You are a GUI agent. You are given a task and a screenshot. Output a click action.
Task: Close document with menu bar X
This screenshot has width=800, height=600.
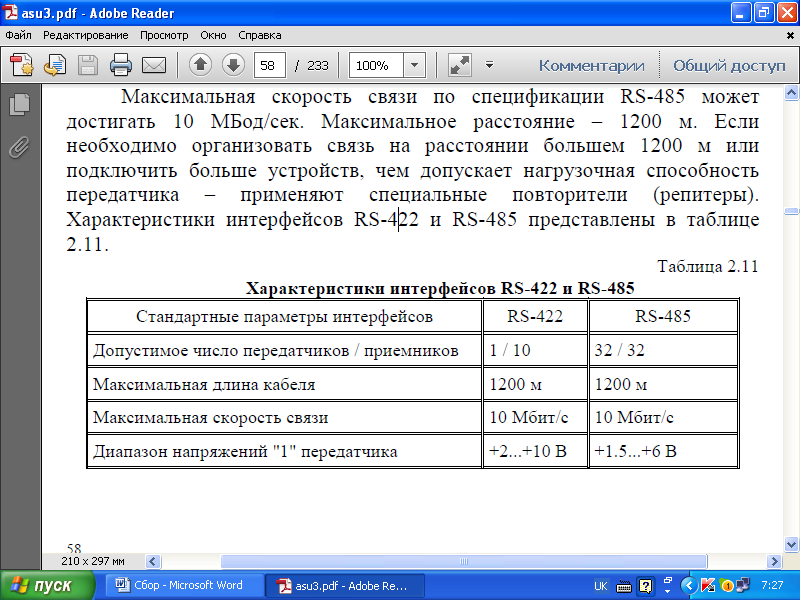(790, 36)
